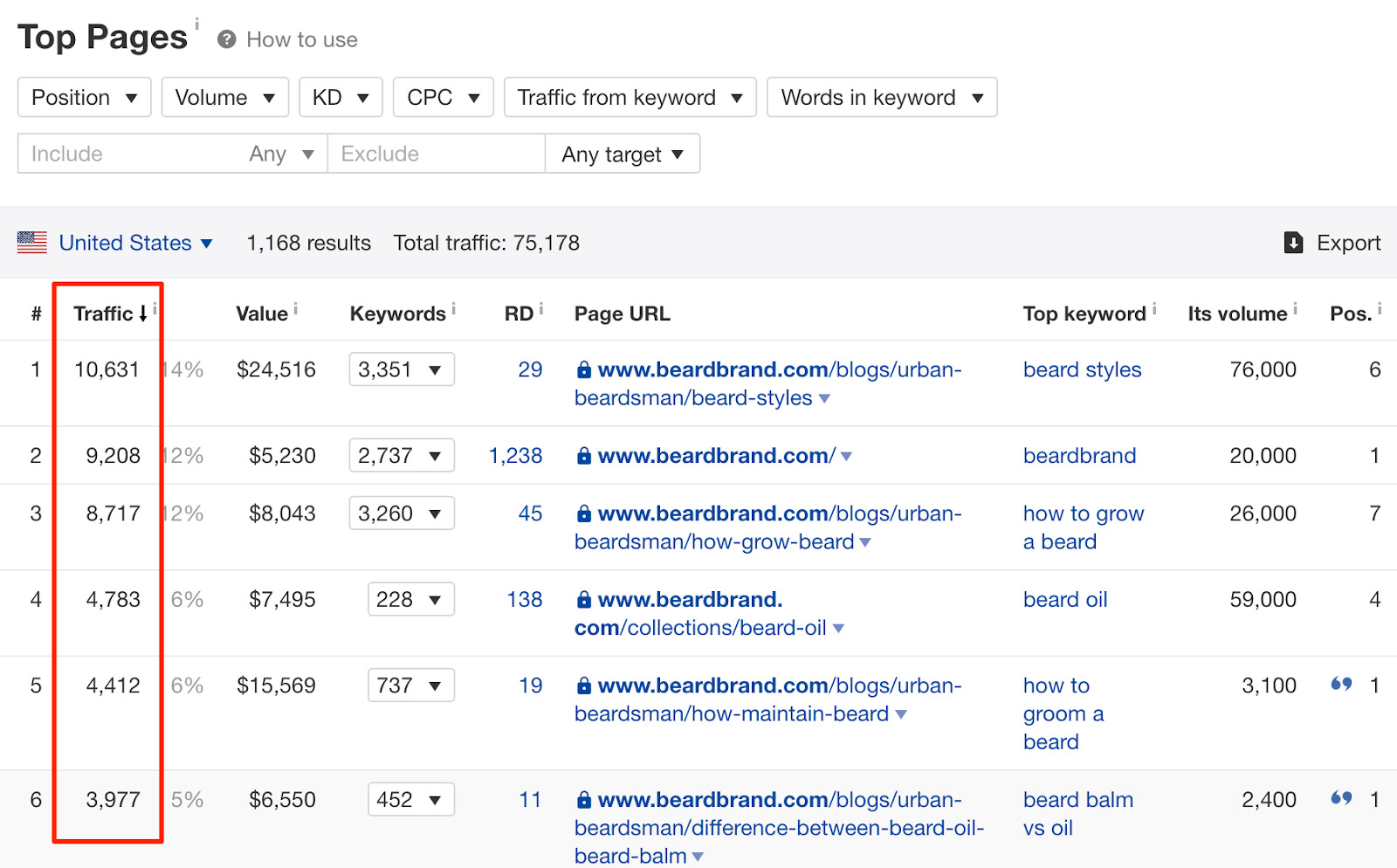1397x868 pixels.
Task: Open the Volume filter dropdown
Action: [225, 97]
